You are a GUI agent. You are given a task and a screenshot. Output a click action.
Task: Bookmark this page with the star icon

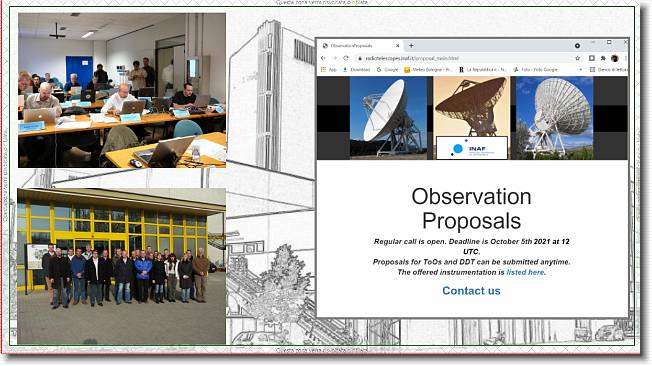(578, 58)
